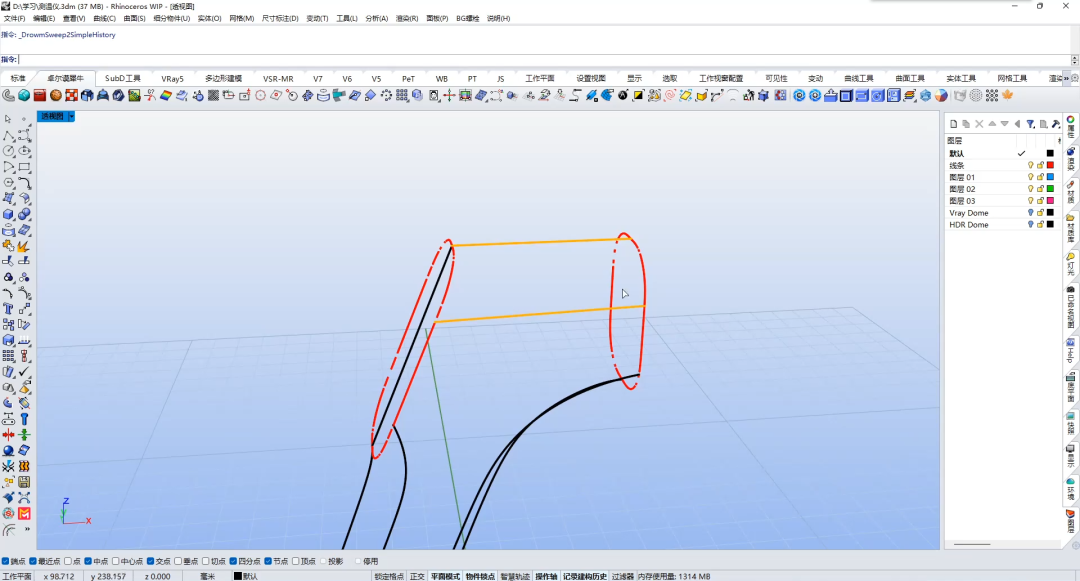Click the checkmark tool in left toolbar

pyautogui.click(x=24, y=372)
